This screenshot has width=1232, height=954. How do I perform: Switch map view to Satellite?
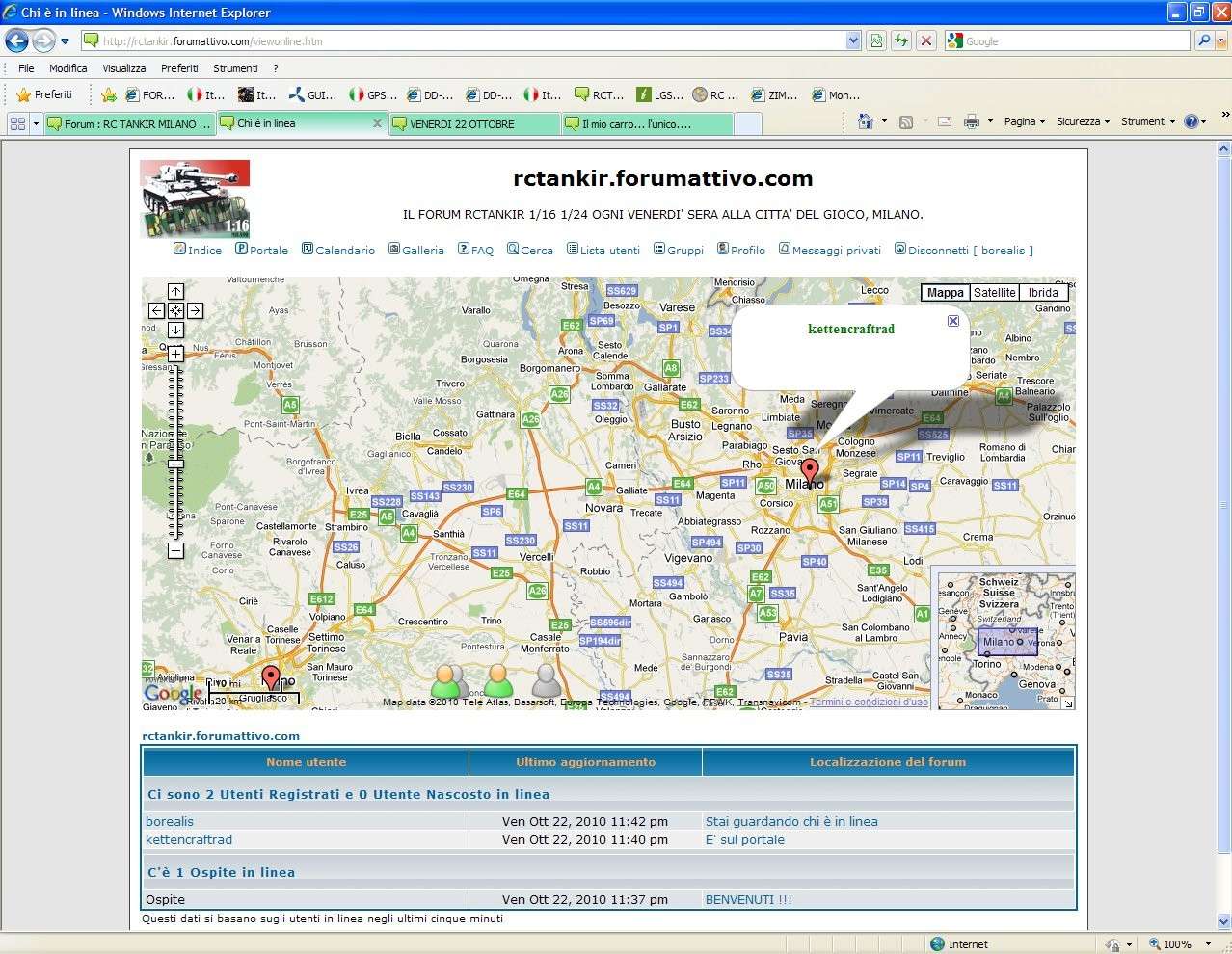point(994,293)
